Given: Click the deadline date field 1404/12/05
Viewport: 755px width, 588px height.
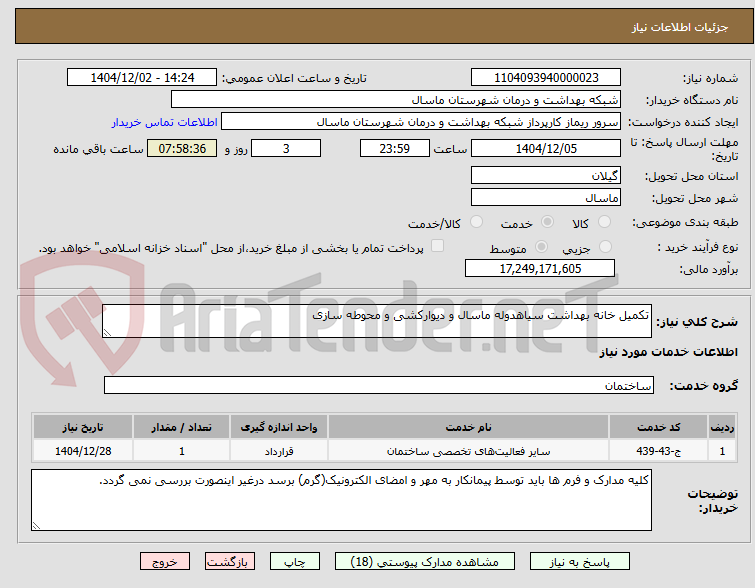Looking at the screenshot, I should pos(546,148).
